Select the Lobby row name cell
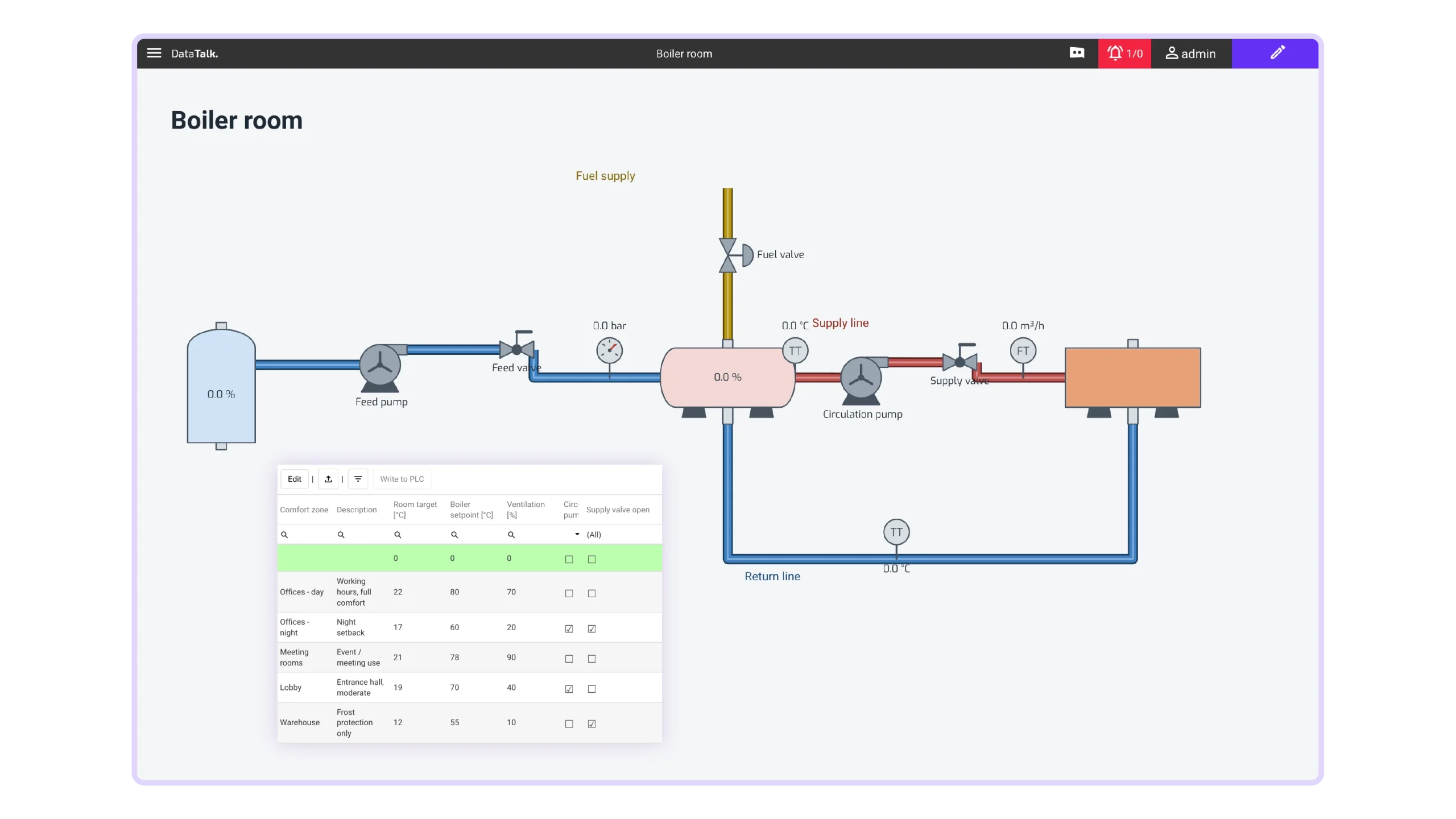This screenshot has width=1456, height=819. (291, 687)
